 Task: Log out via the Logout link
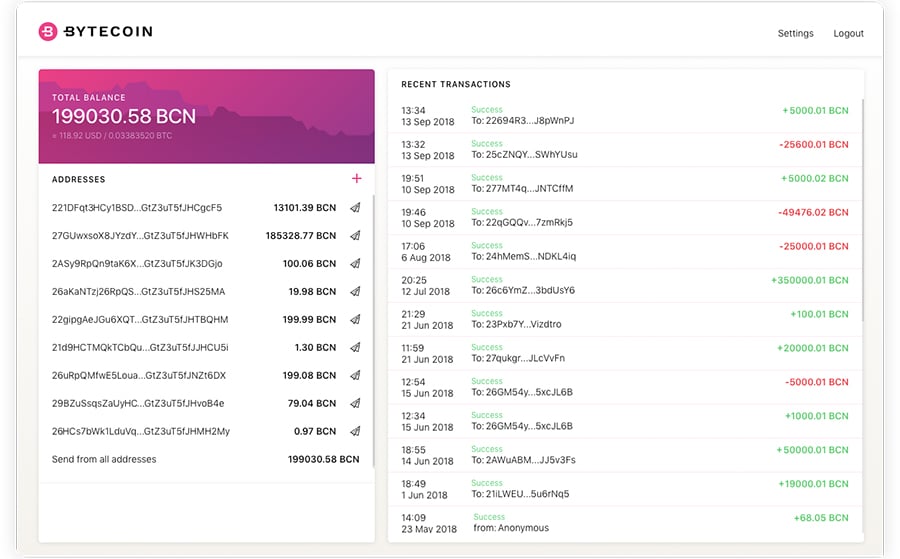848,33
